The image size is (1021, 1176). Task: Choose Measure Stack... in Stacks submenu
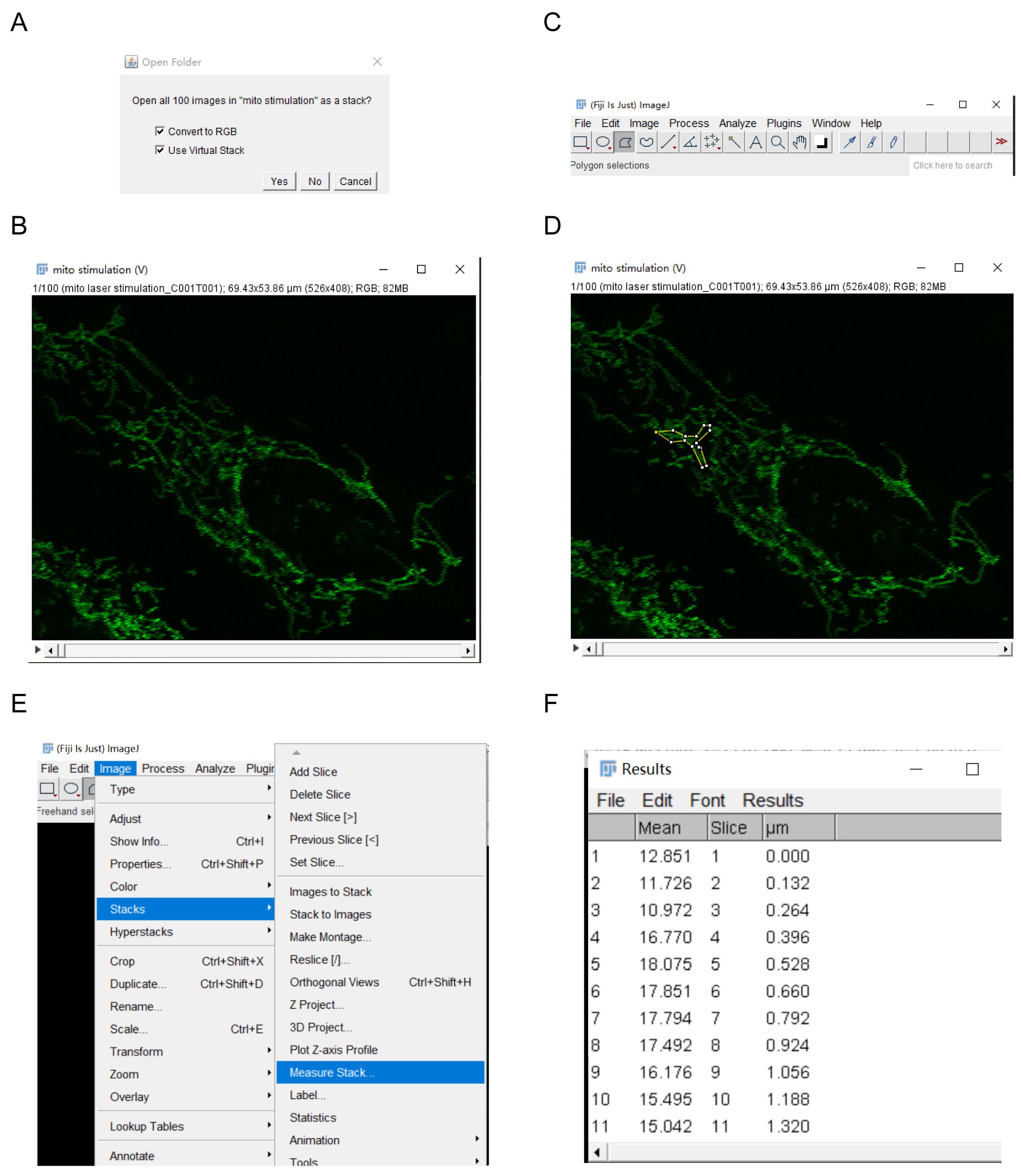click(381, 1072)
